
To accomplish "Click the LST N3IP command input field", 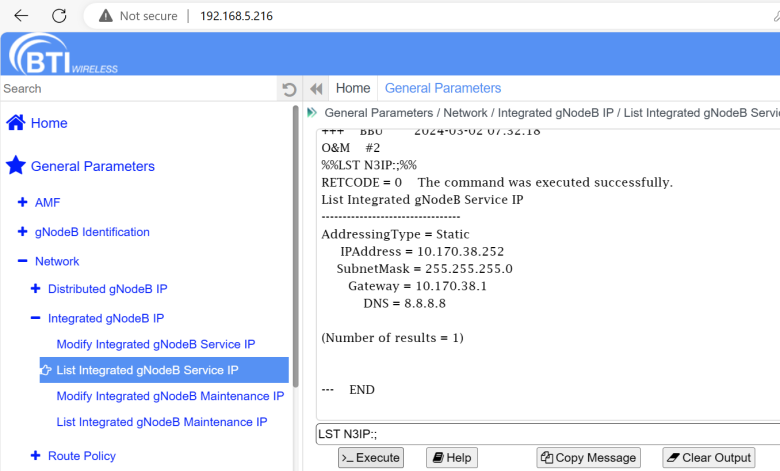I will point(547,433).
